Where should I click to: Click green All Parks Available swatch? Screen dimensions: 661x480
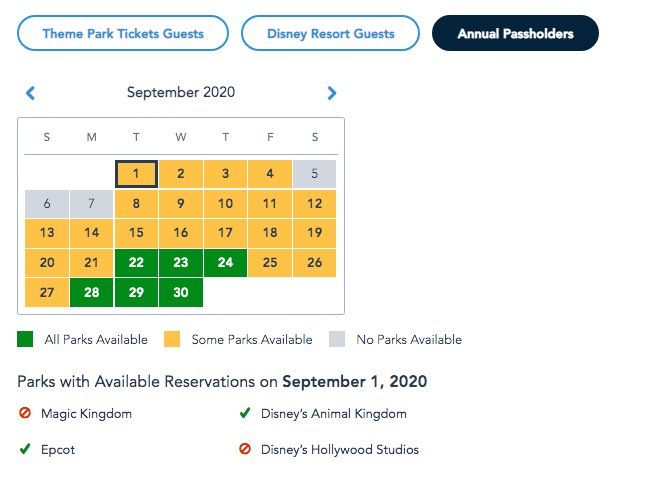click(26, 339)
